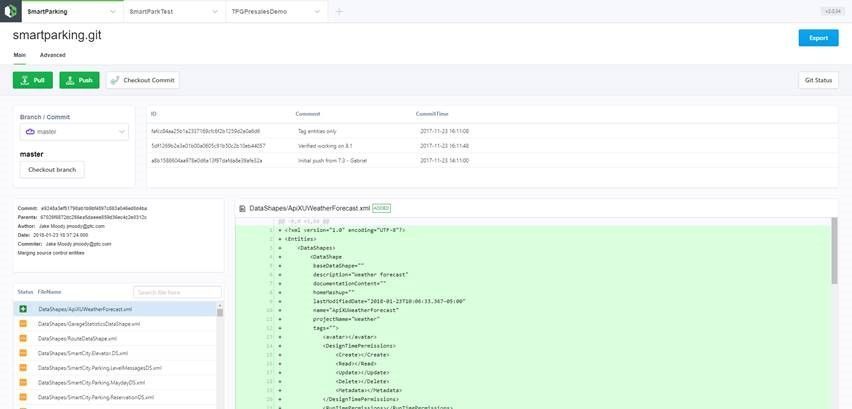Select file SmartCity.Parking.ReservationDS.xml
This screenshot has width=852, height=409.
tap(96, 397)
